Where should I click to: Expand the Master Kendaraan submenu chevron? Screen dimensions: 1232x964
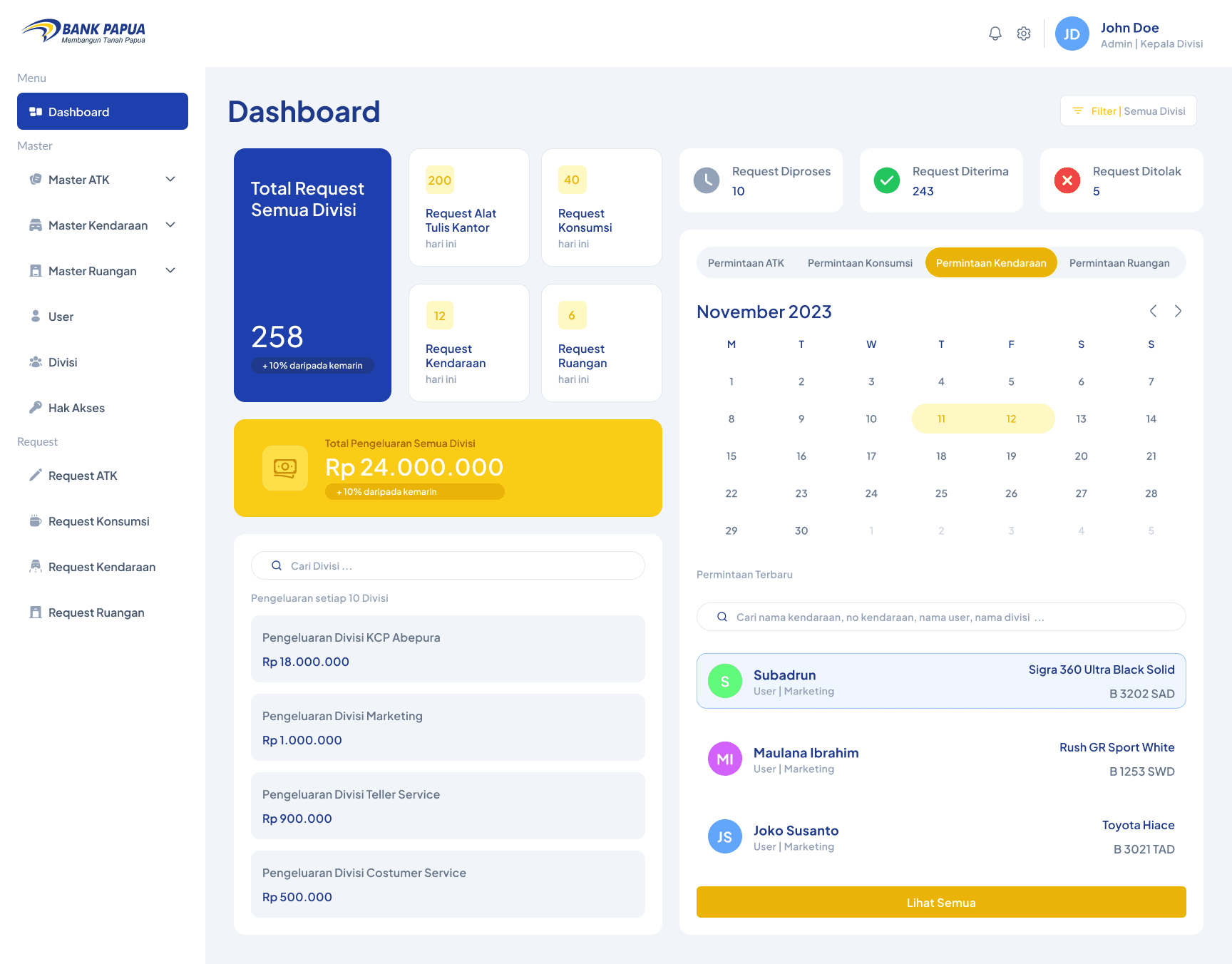170,225
